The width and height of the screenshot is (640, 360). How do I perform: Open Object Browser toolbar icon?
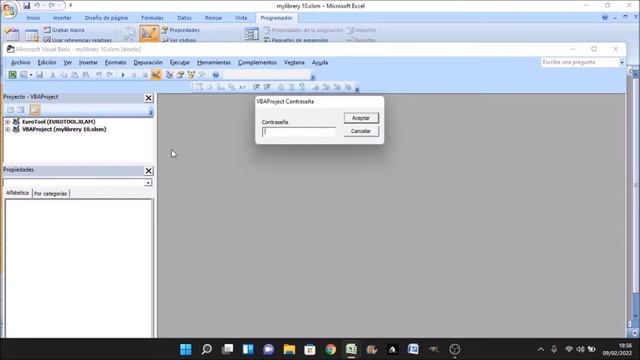[191, 75]
